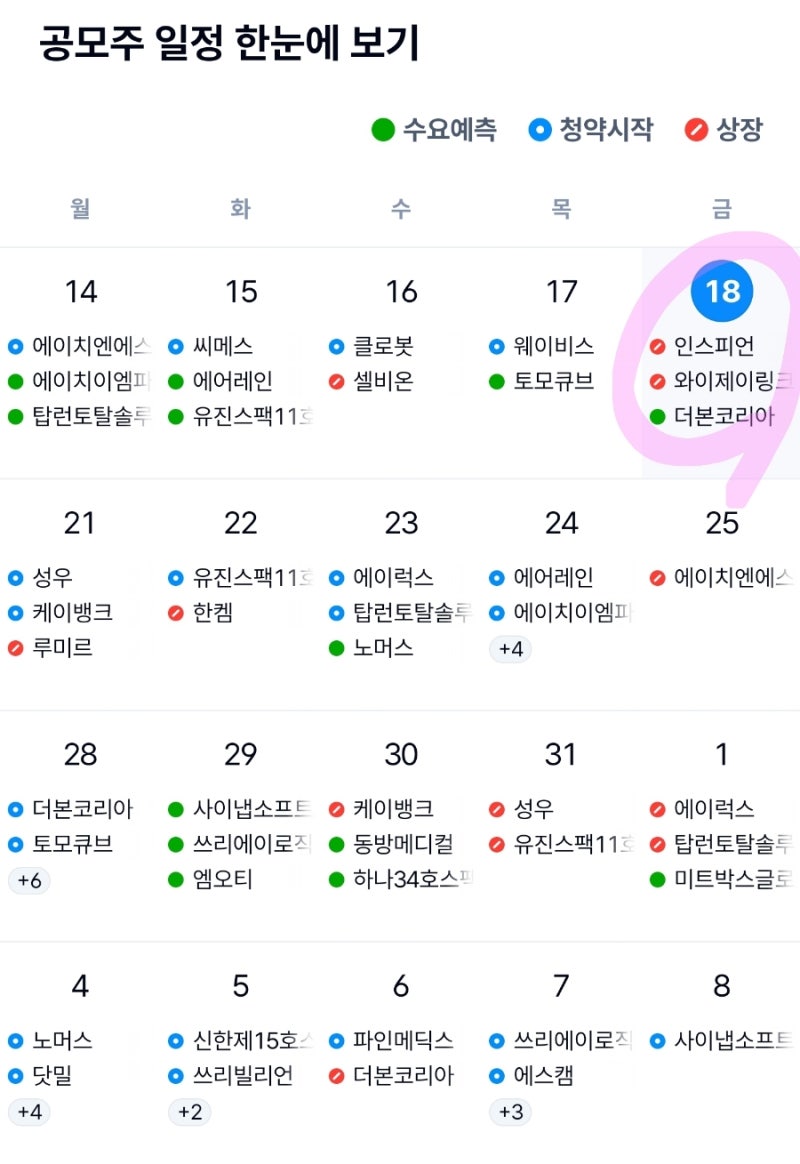Image resolution: width=800 pixels, height=1164 pixels.
Task: Click the green demand-forecast dot beside 토모큐브
Action: pos(495,382)
